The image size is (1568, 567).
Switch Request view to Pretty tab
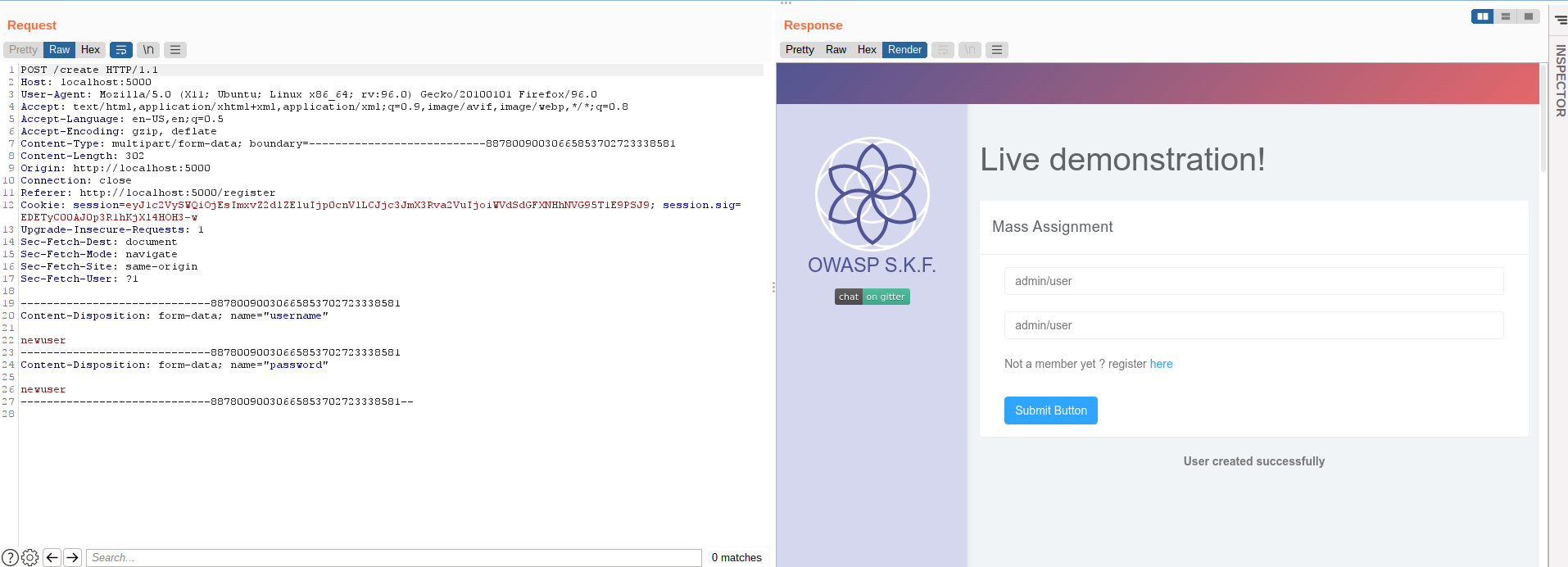(24, 50)
